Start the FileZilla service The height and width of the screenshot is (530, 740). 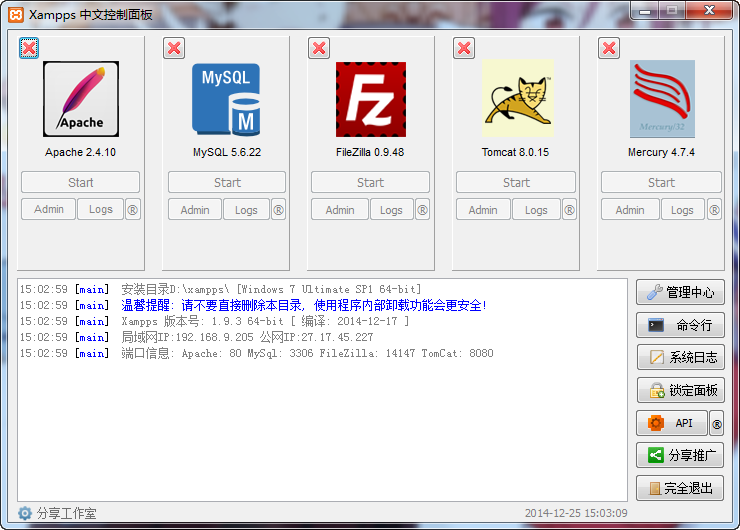coord(370,182)
